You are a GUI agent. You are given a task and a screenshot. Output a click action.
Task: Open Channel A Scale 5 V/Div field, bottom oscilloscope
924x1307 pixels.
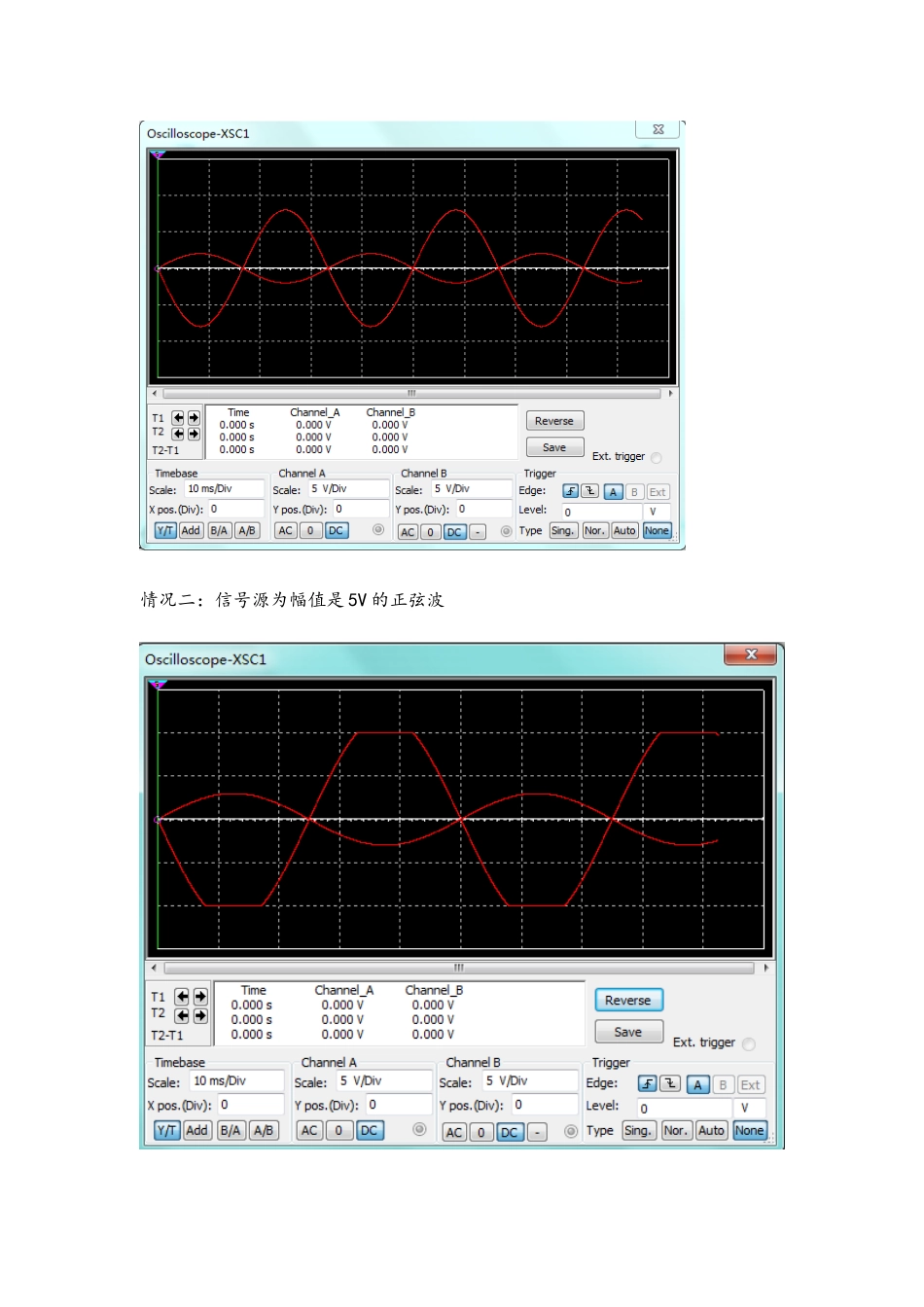coord(383,1081)
